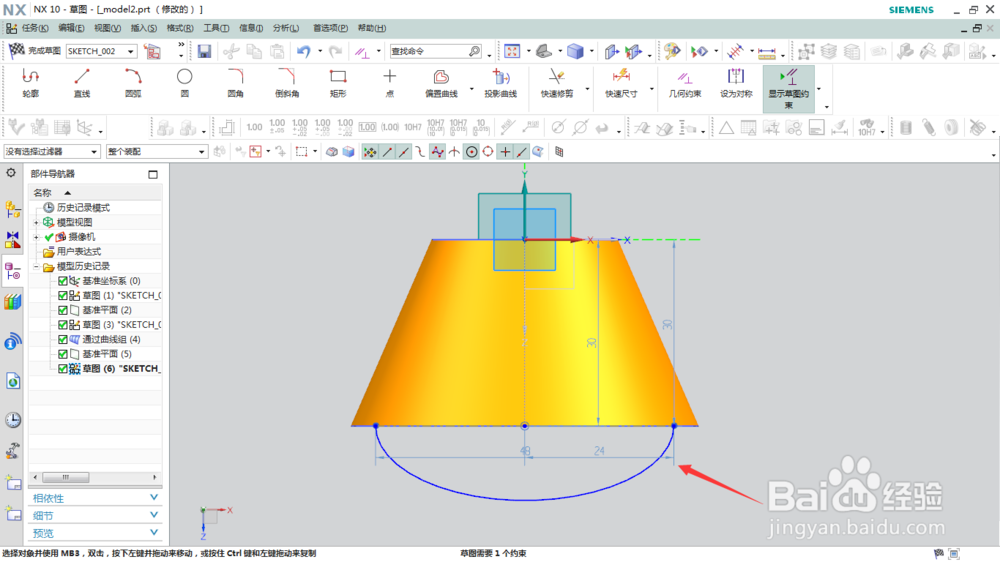Select the 圆弧 arc tool

[x=133, y=83]
